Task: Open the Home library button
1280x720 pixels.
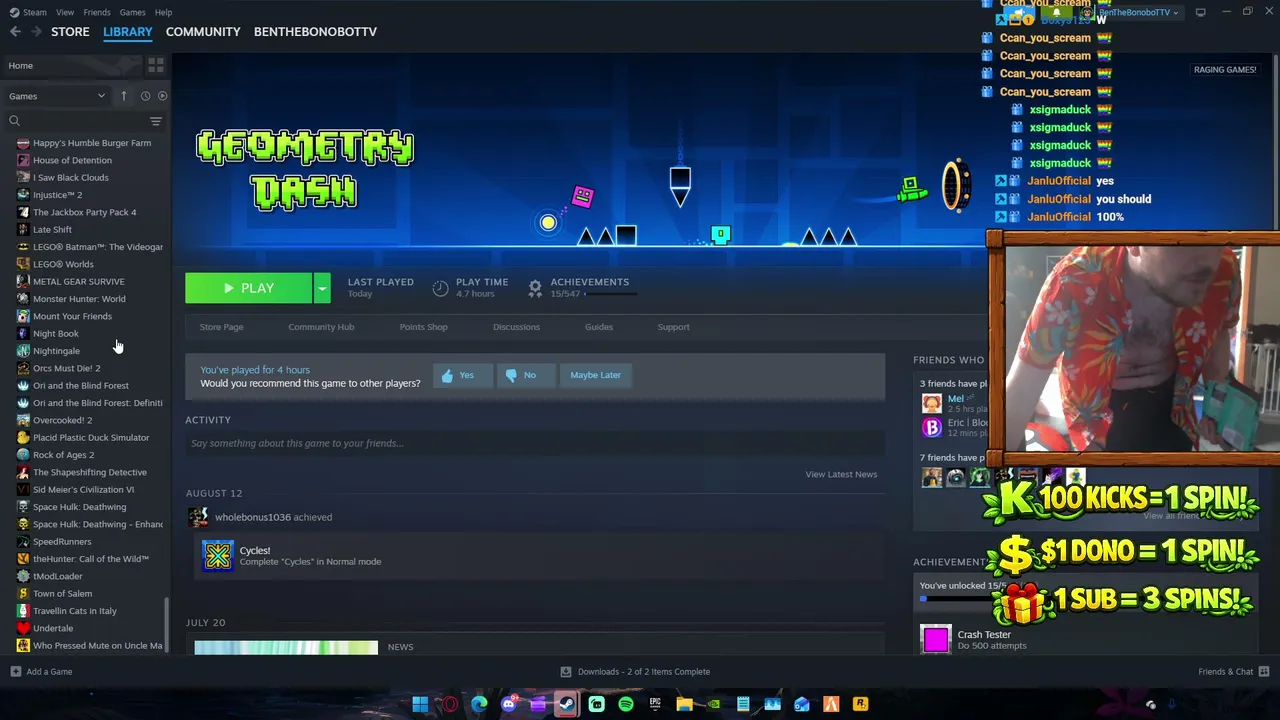Action: (72, 66)
